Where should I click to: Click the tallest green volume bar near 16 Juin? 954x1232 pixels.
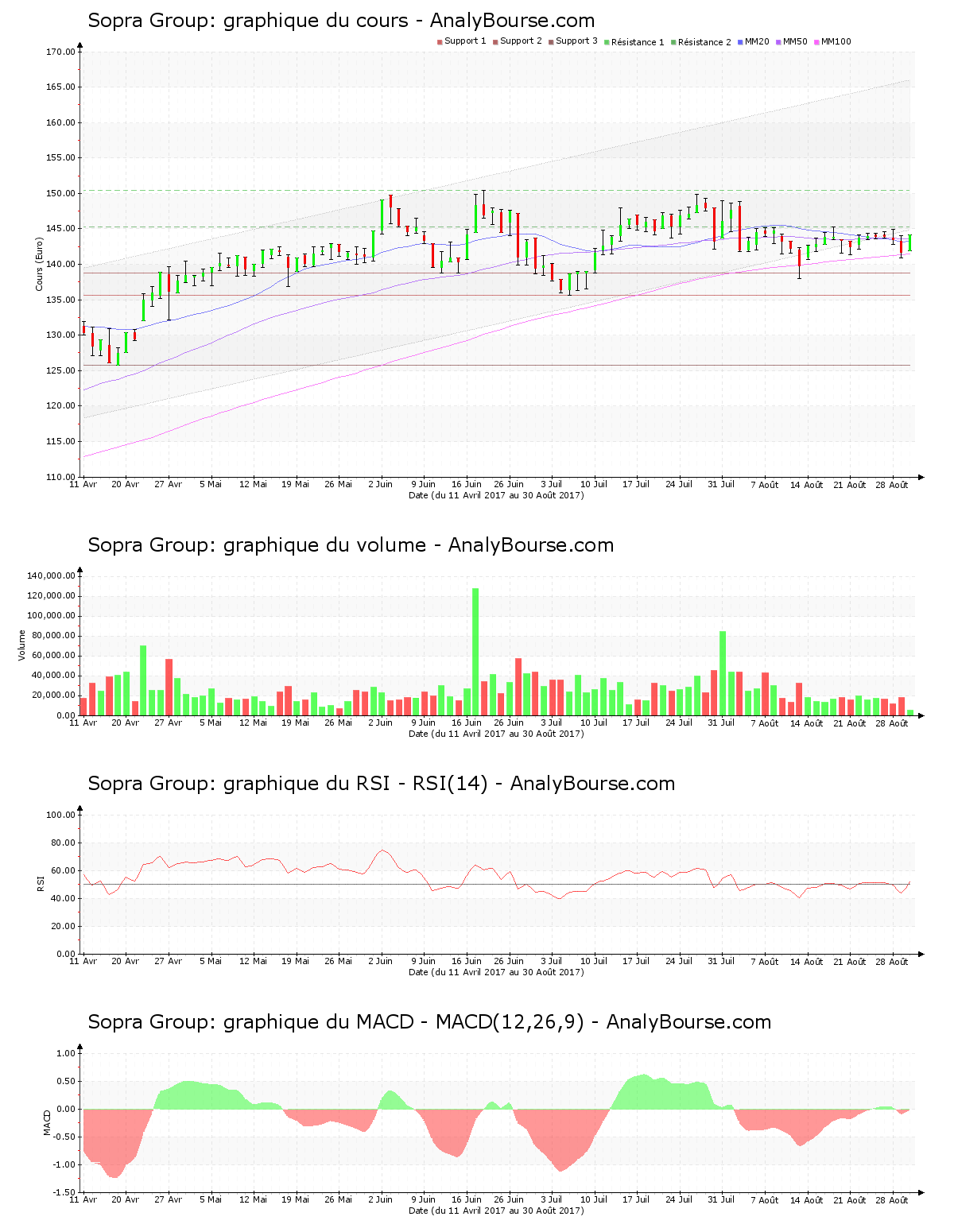pos(475,652)
